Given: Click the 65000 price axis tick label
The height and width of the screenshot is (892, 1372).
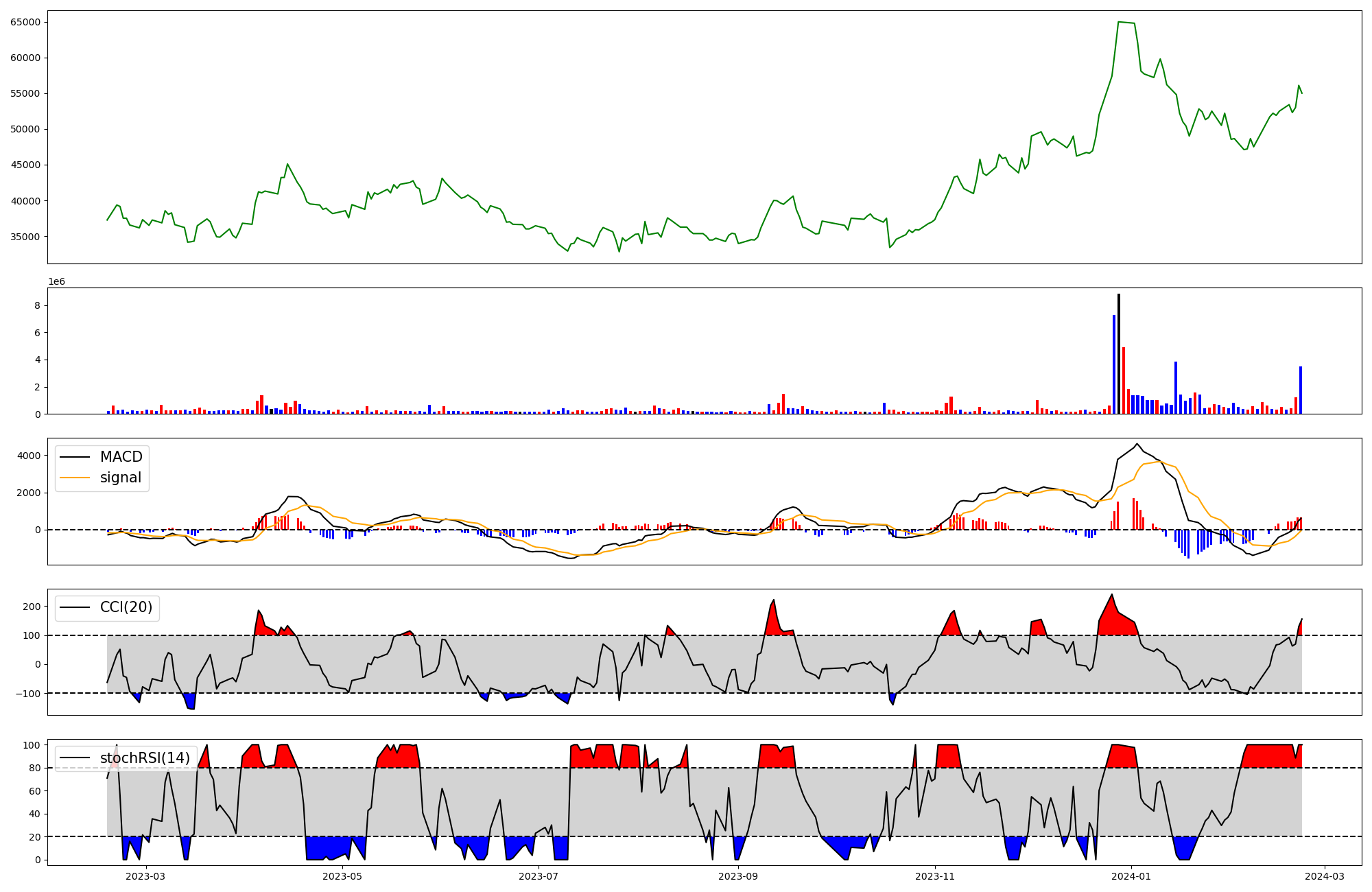Looking at the screenshot, I should [x=25, y=22].
